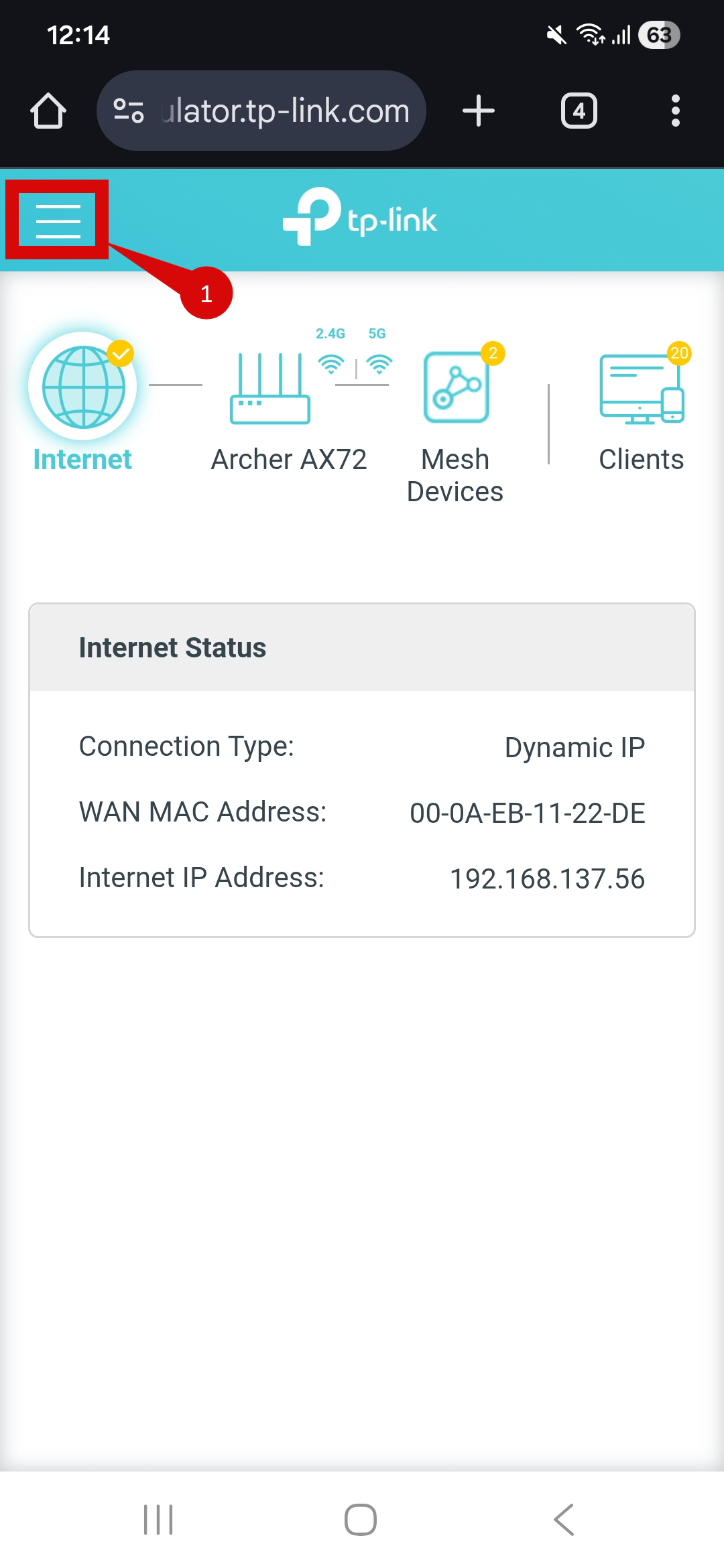Tap the Internet label
The image size is (724, 1568).
click(x=82, y=460)
